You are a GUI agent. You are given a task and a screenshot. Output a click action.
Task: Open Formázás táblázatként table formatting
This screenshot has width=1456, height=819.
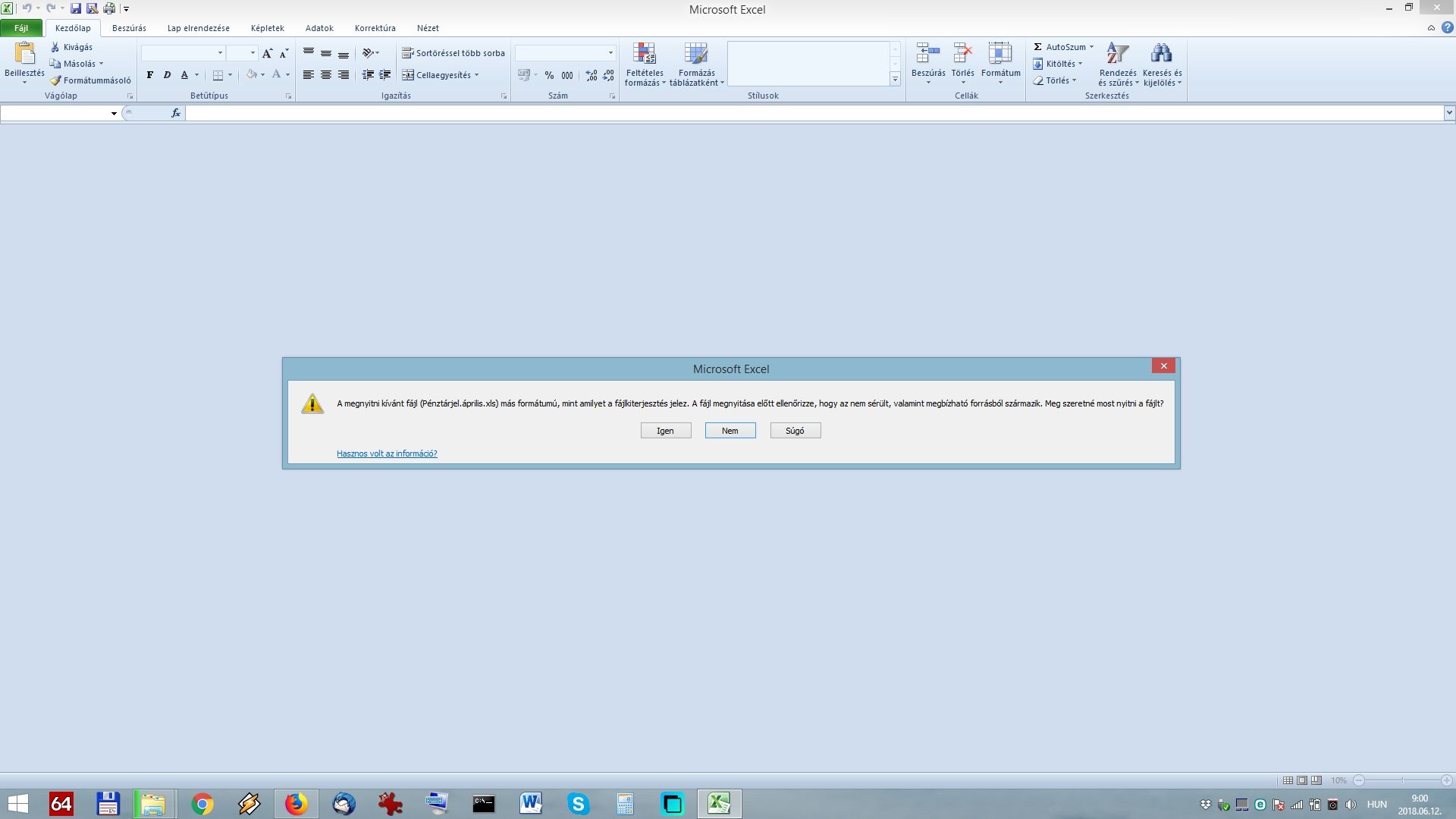coord(696,64)
